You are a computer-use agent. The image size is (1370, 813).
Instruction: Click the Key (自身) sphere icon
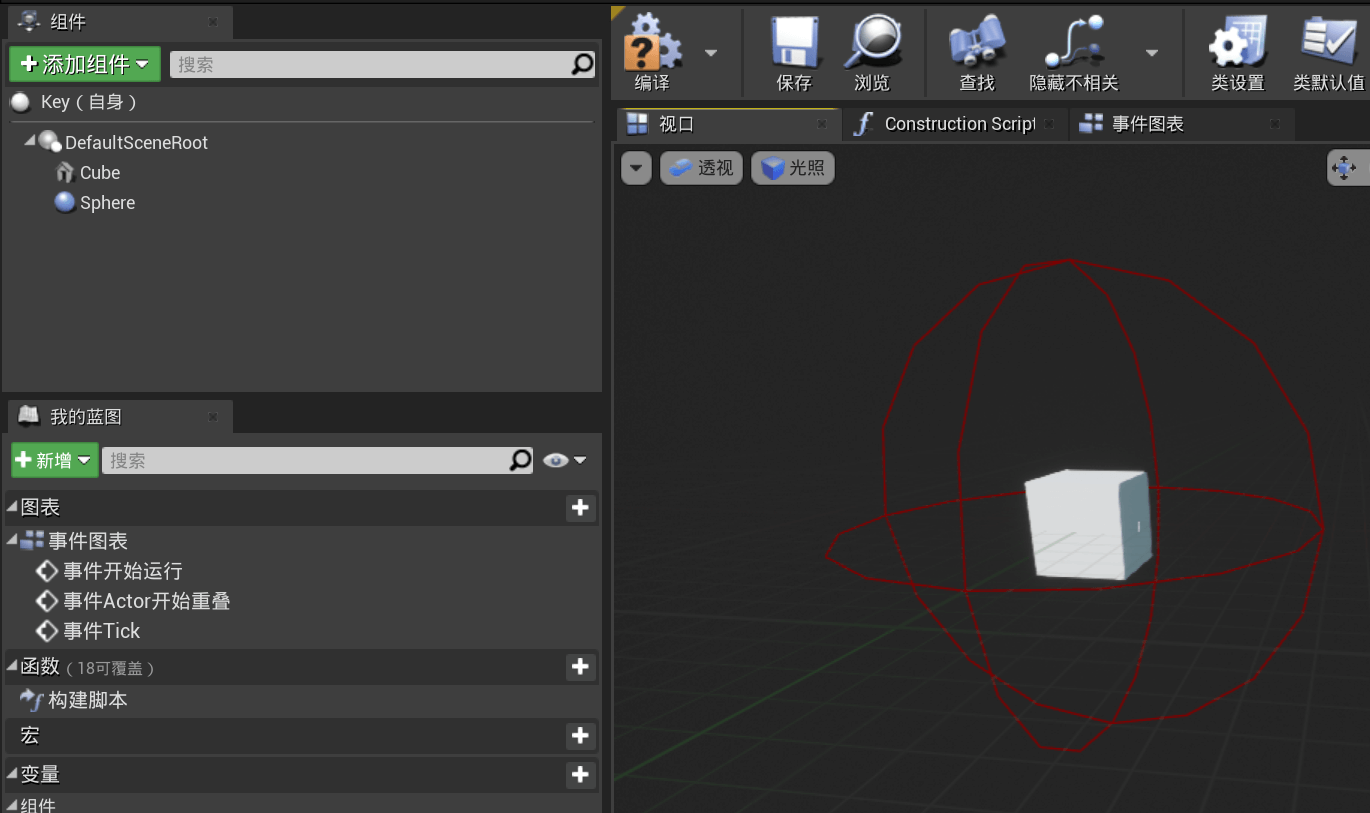click(x=20, y=102)
